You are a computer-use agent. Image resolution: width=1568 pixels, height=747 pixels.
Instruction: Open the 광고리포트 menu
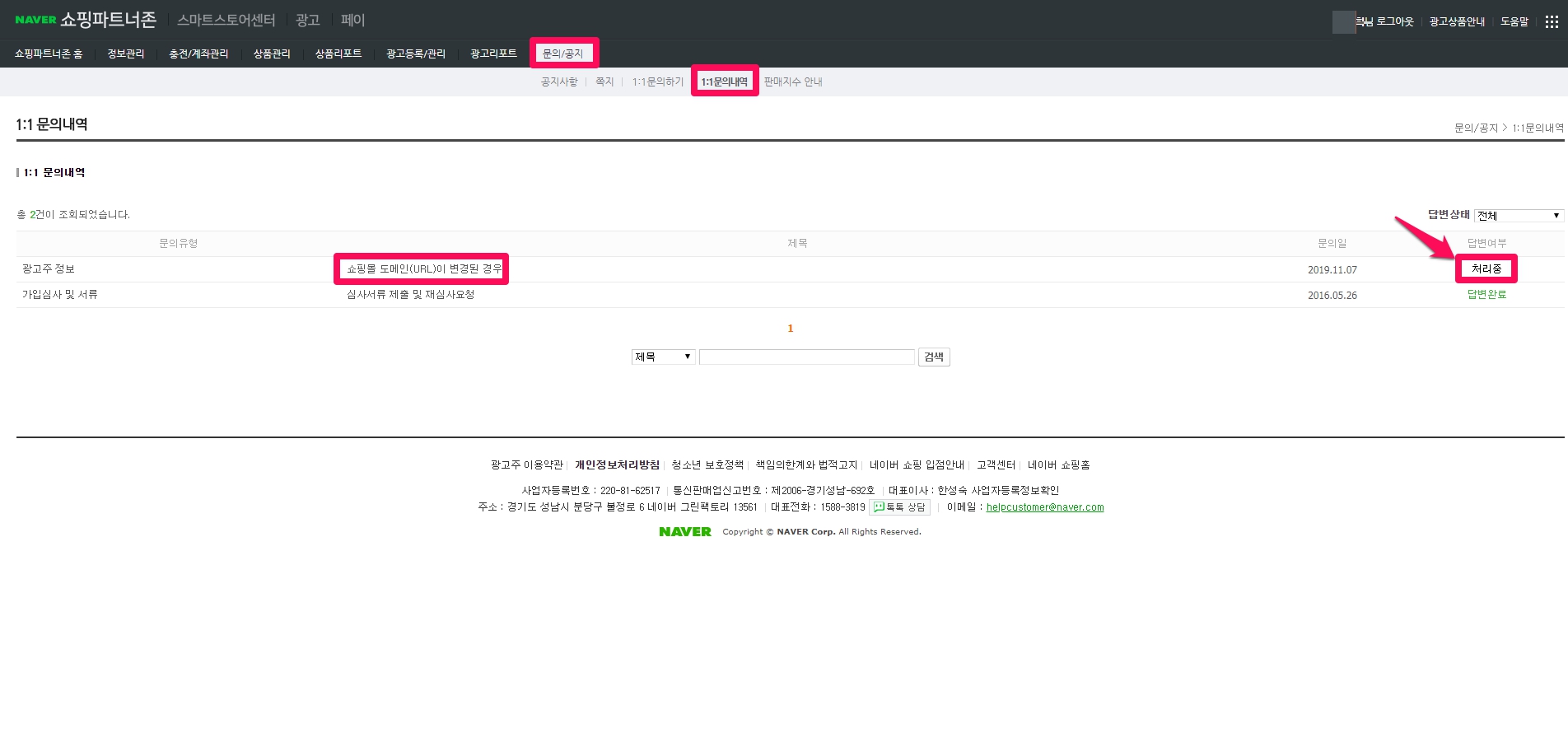tap(493, 54)
